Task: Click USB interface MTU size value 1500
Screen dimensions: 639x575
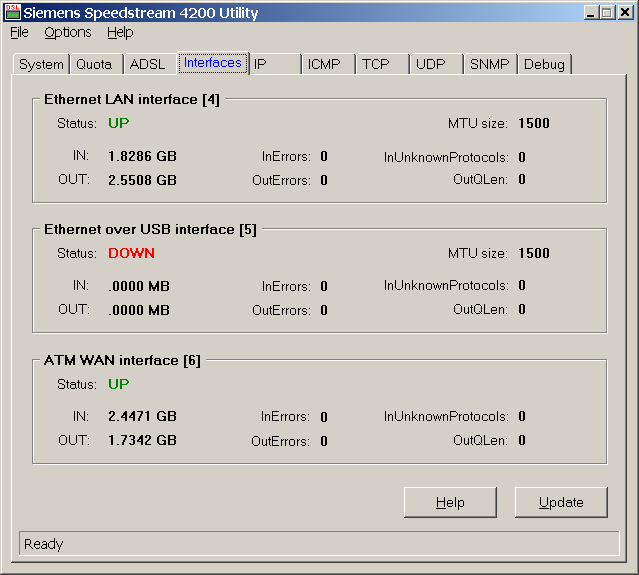Action: click(534, 253)
